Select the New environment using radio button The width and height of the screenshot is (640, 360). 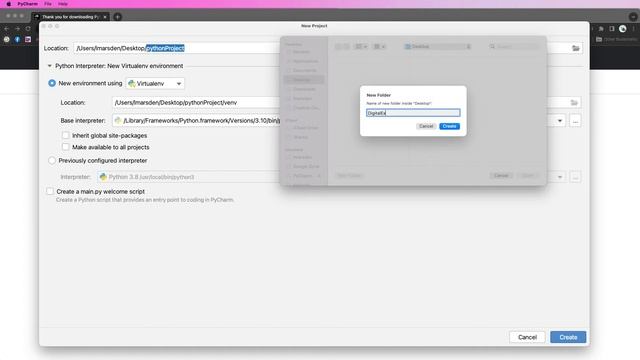(x=52, y=83)
